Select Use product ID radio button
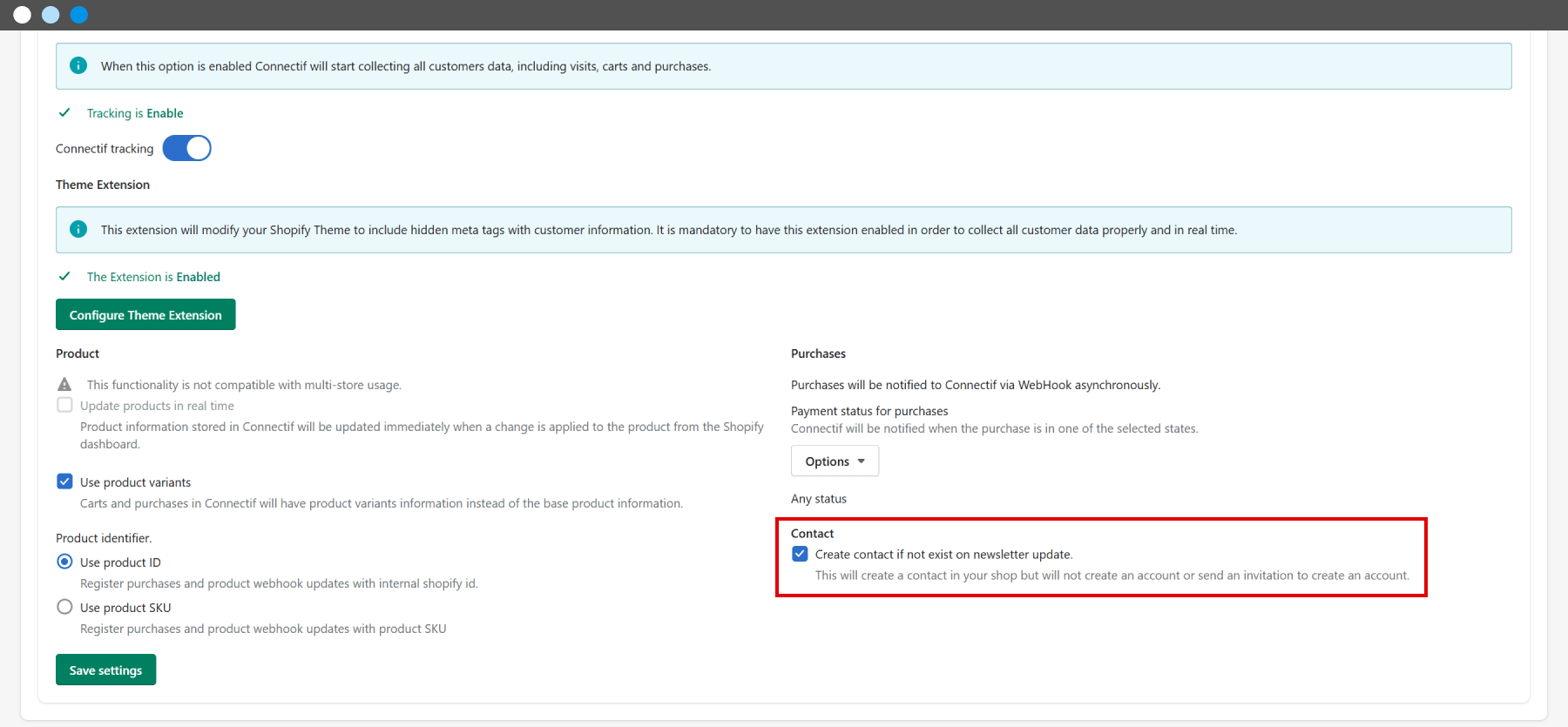1568x727 pixels. tap(64, 562)
